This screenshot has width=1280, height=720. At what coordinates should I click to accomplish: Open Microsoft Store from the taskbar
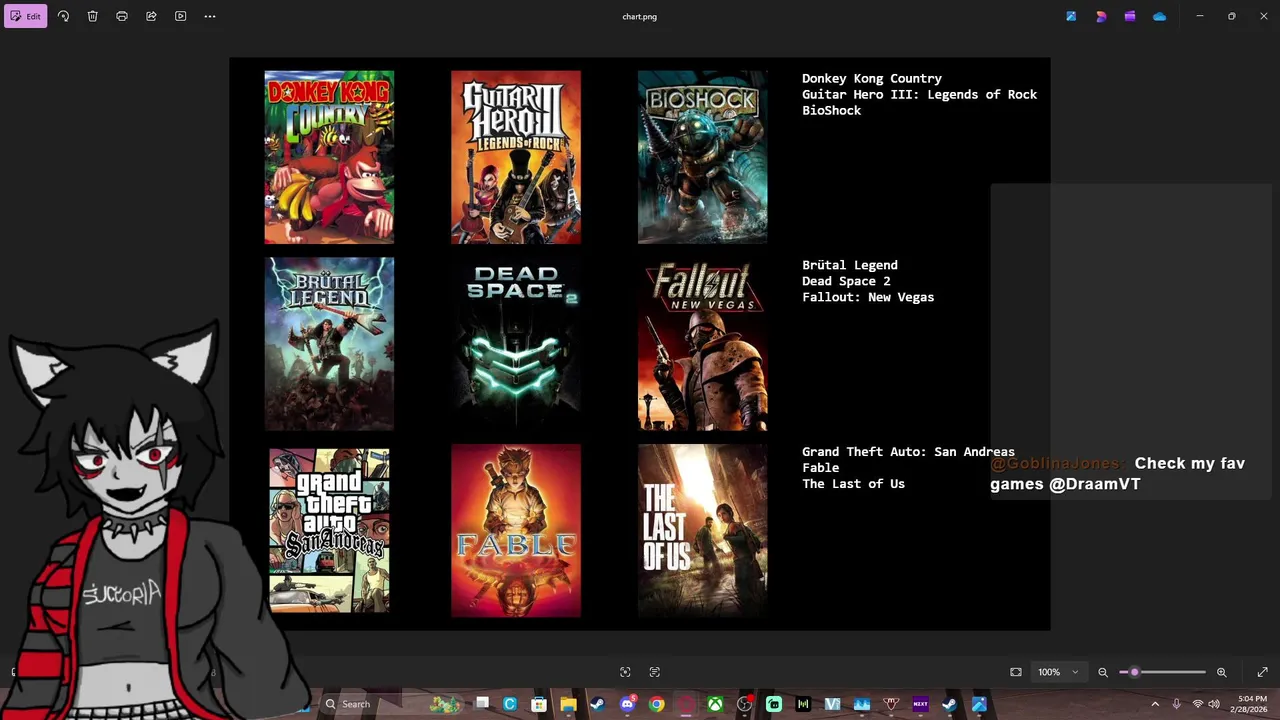click(539, 704)
